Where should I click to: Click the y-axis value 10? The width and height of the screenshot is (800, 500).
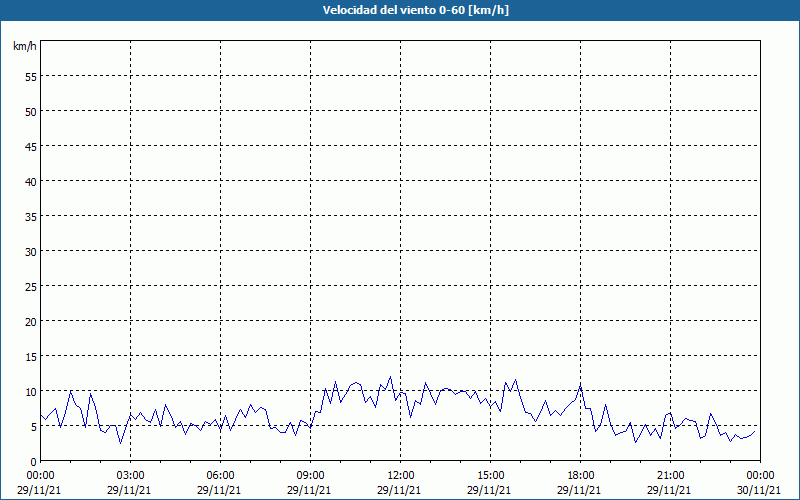[31, 391]
